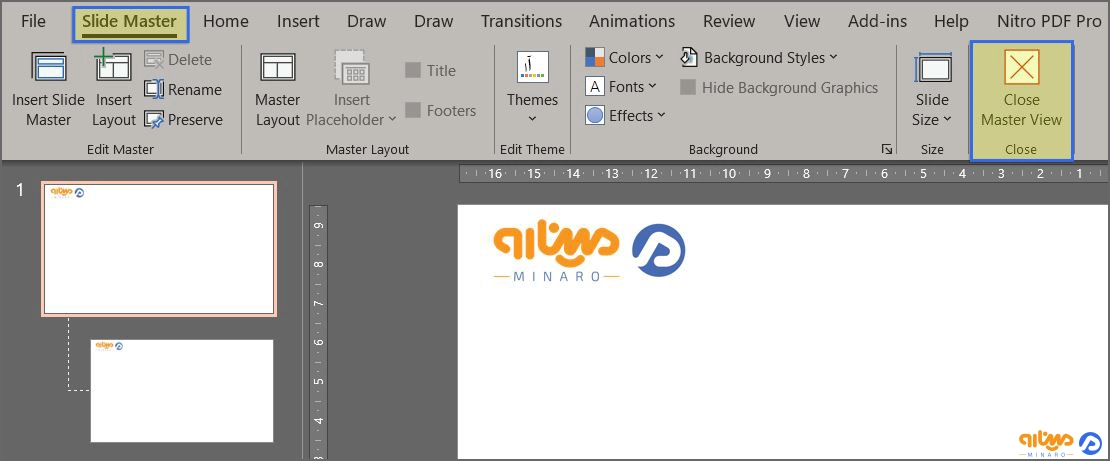Image resolution: width=1110 pixels, height=461 pixels.
Task: Open the Transitions tab
Action: 522,21
